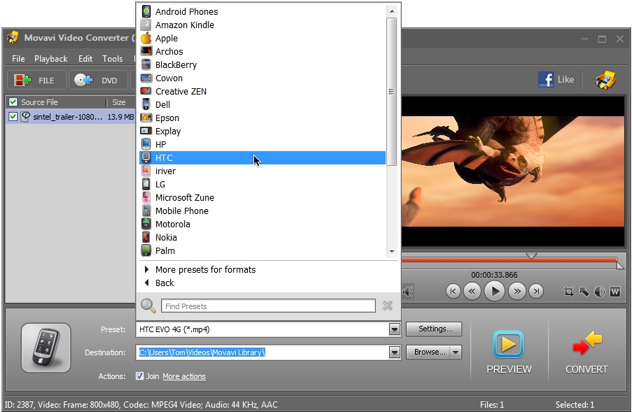Open the Edit menu
This screenshot has width=632, height=412.
(85, 59)
